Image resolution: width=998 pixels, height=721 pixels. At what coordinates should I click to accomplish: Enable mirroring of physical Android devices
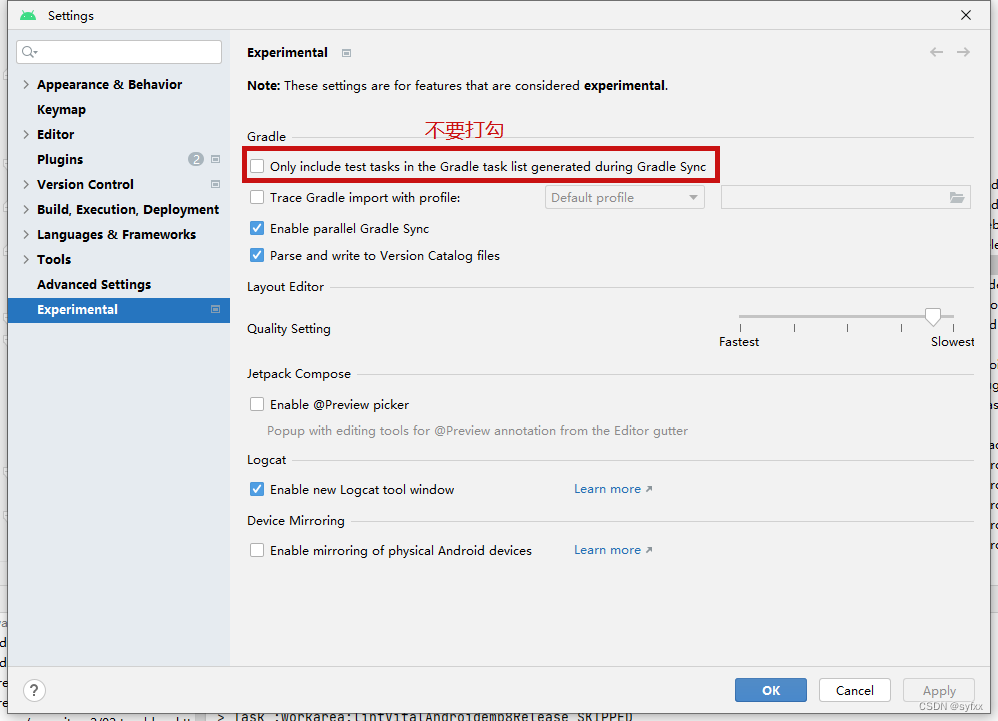click(x=257, y=550)
